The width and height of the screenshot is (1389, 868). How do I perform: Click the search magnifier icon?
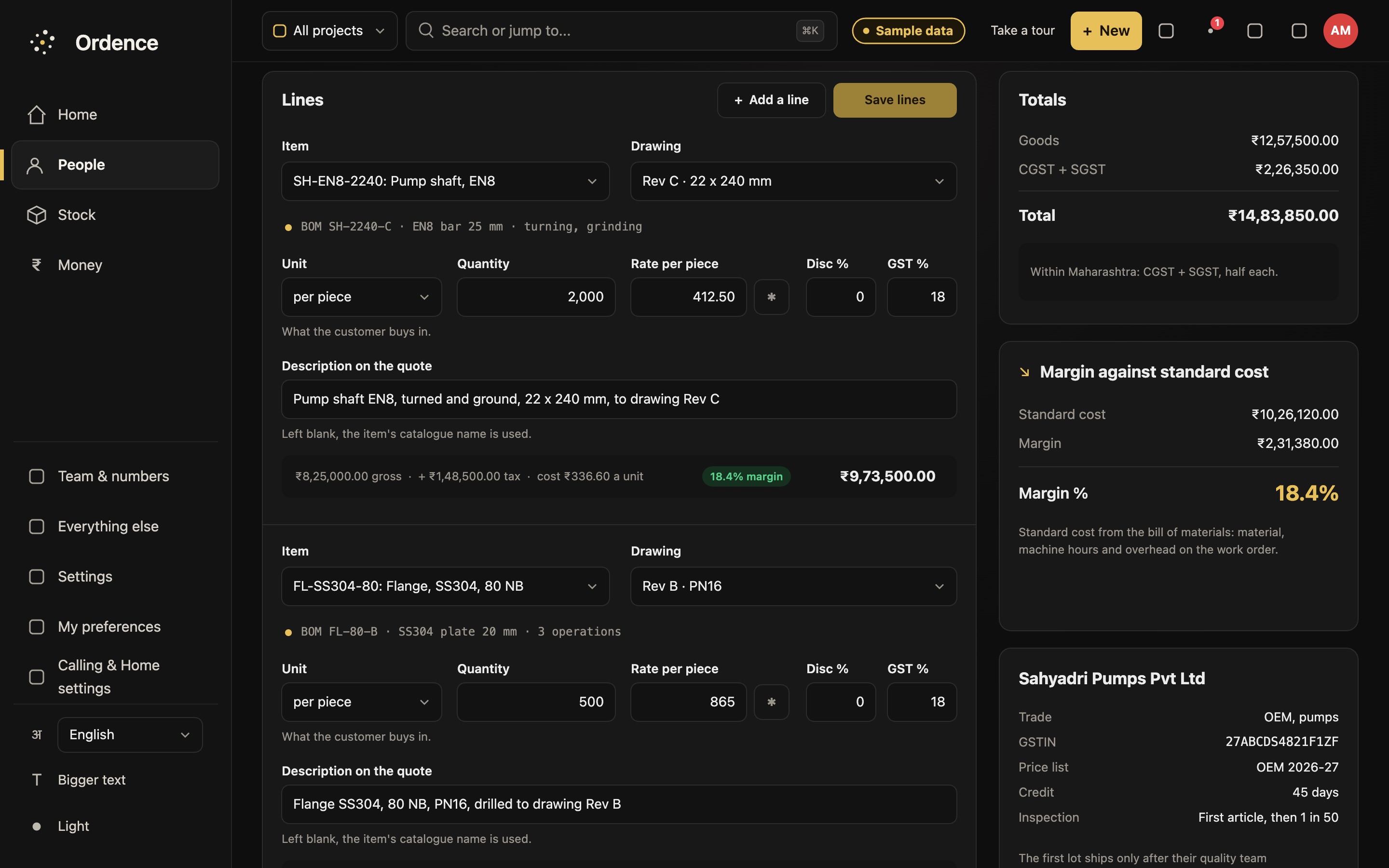point(426,30)
